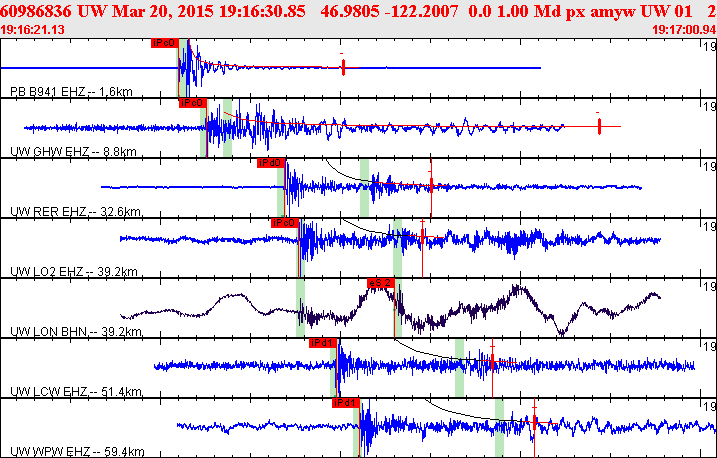Click the red coda cross marker on RER trace
The height and width of the screenshot is (458, 717).
(x=431, y=185)
